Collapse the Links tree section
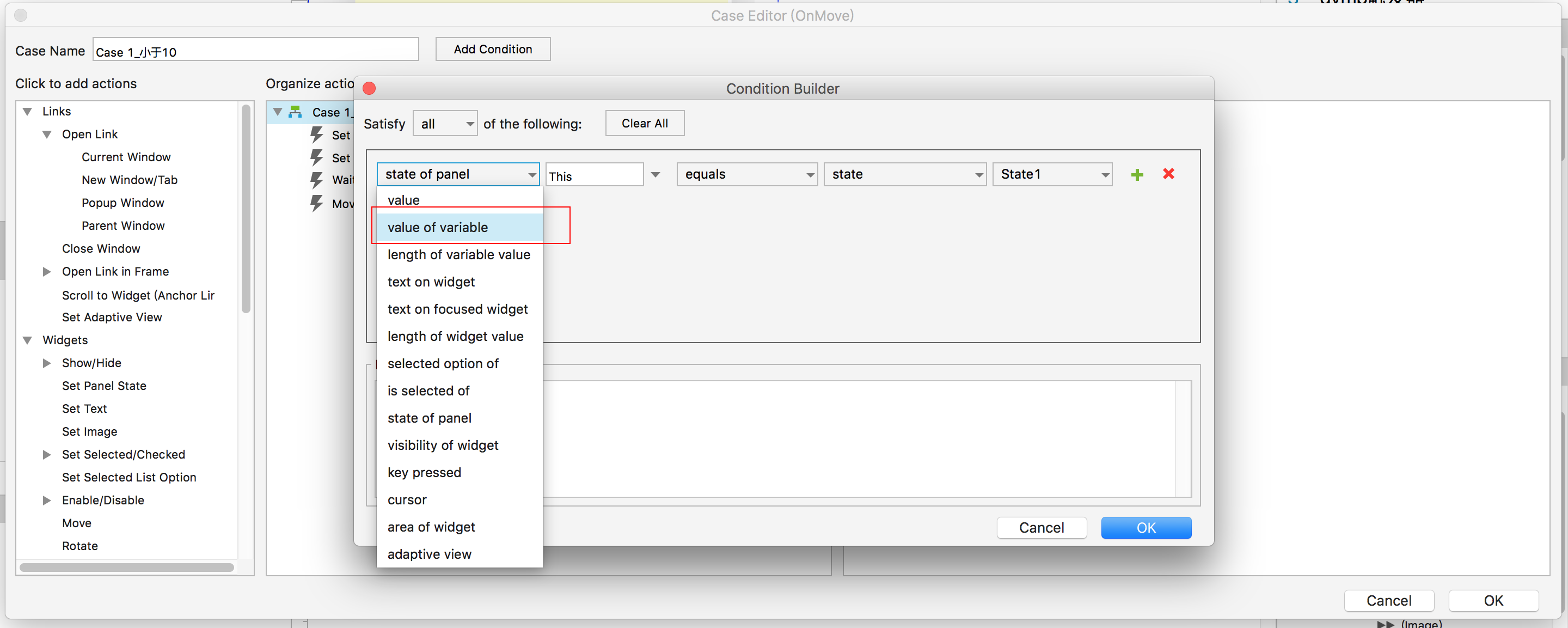 27,112
